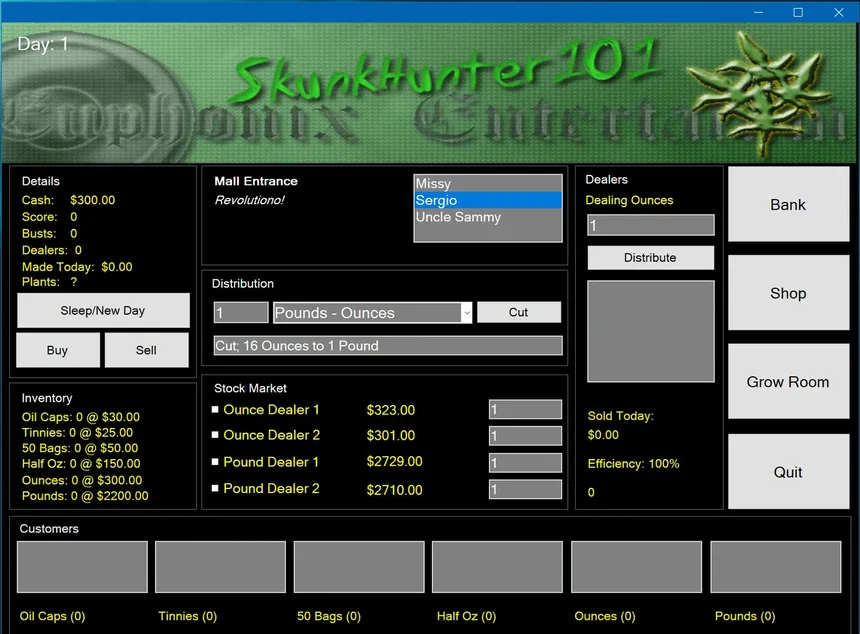This screenshot has width=860, height=634.
Task: Click the Pound Dealer 1 quantity field
Action: 525,462
